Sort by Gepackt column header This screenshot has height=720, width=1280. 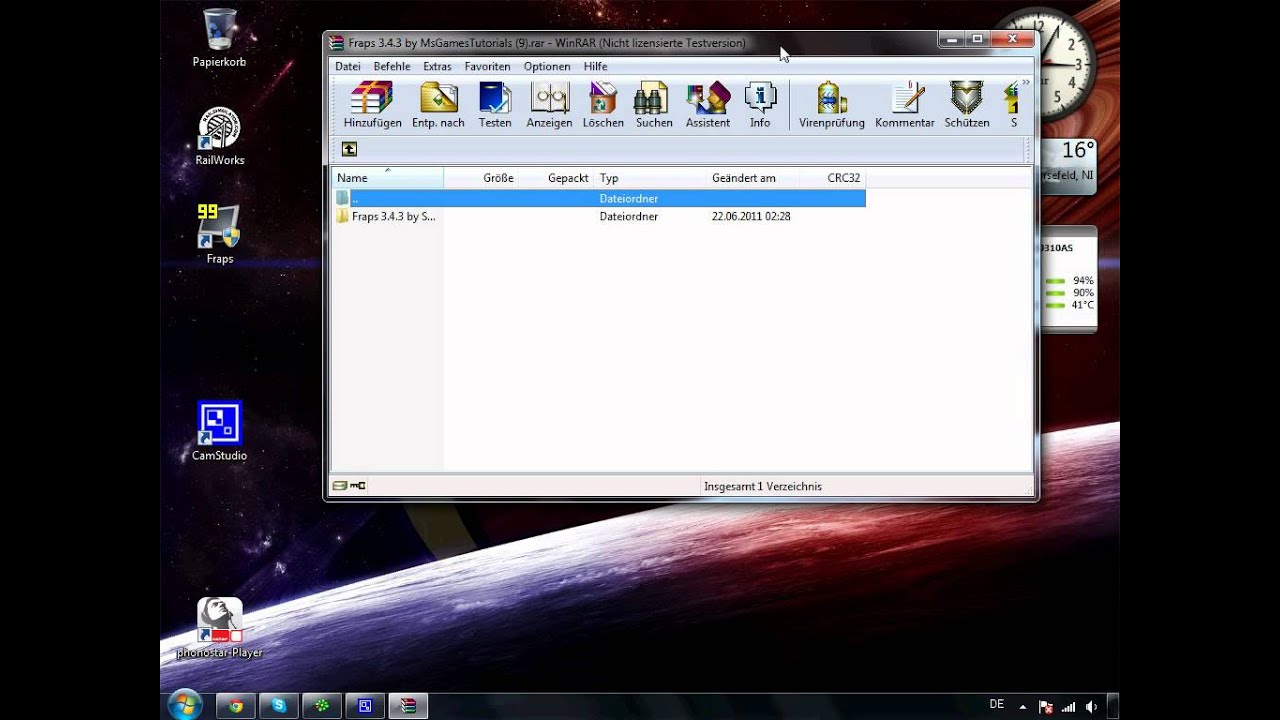[x=557, y=178]
